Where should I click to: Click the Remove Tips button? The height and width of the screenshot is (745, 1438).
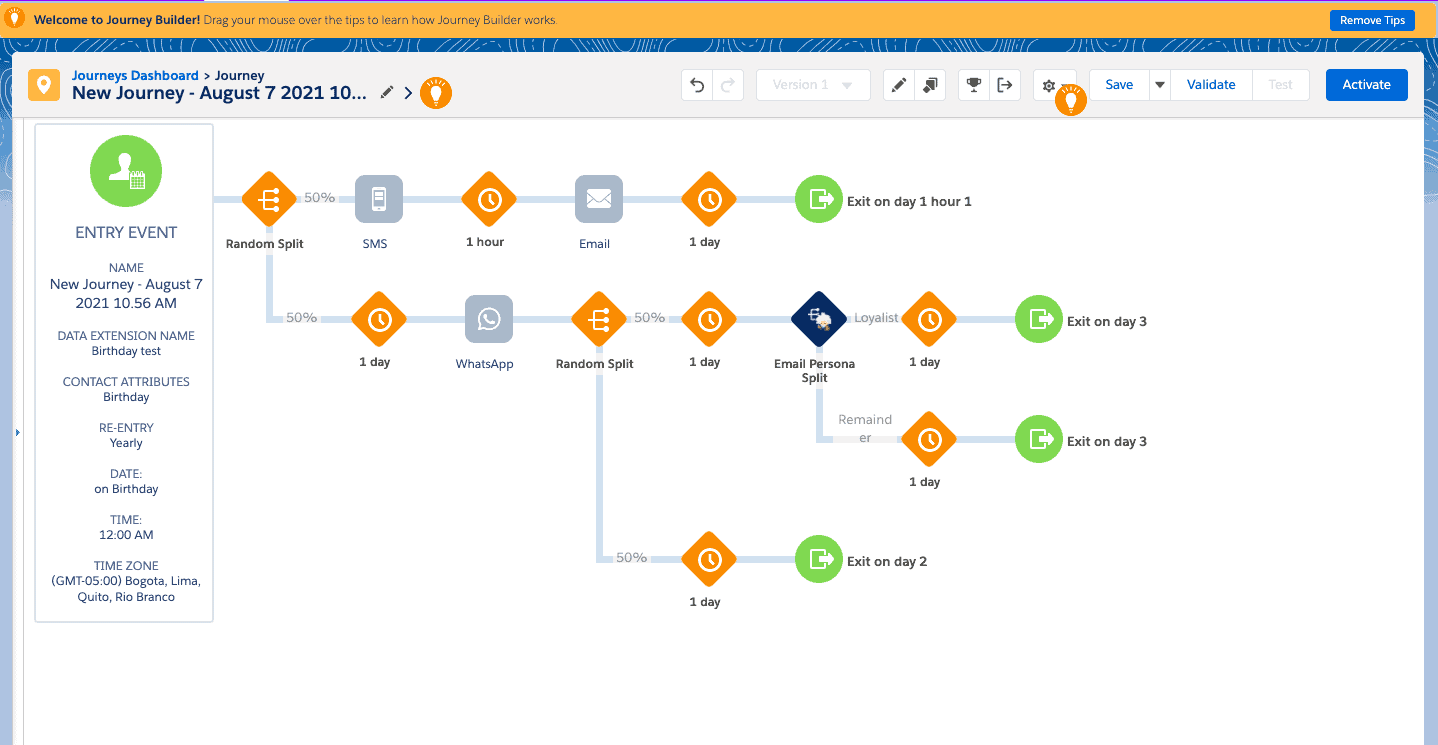[1372, 20]
